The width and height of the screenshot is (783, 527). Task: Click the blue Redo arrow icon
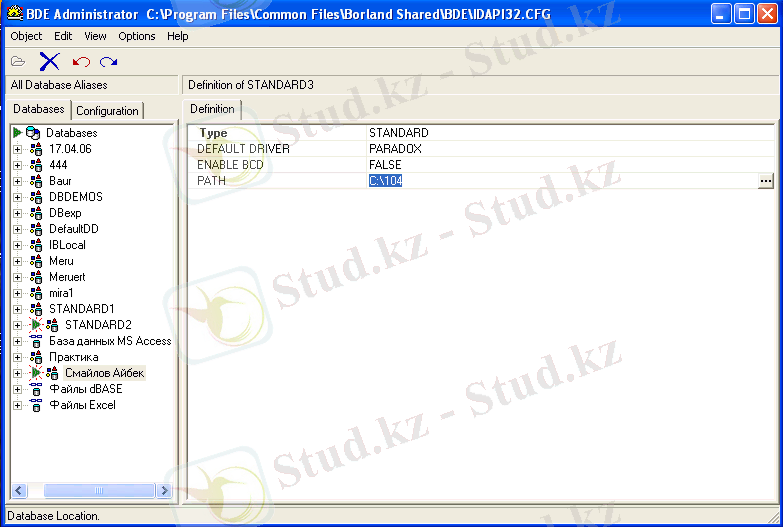108,61
